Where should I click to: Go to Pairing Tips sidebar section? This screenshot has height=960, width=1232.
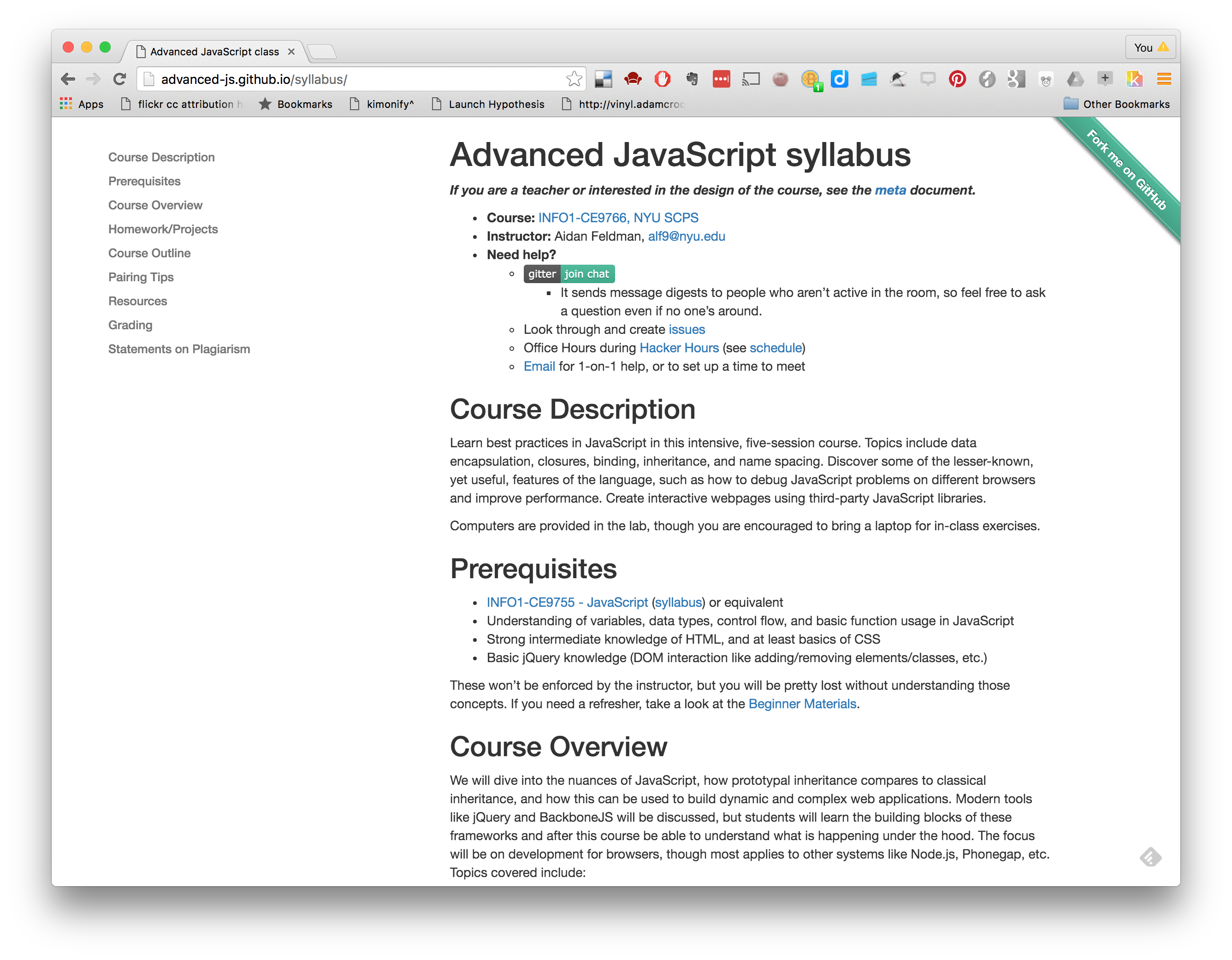tap(141, 277)
